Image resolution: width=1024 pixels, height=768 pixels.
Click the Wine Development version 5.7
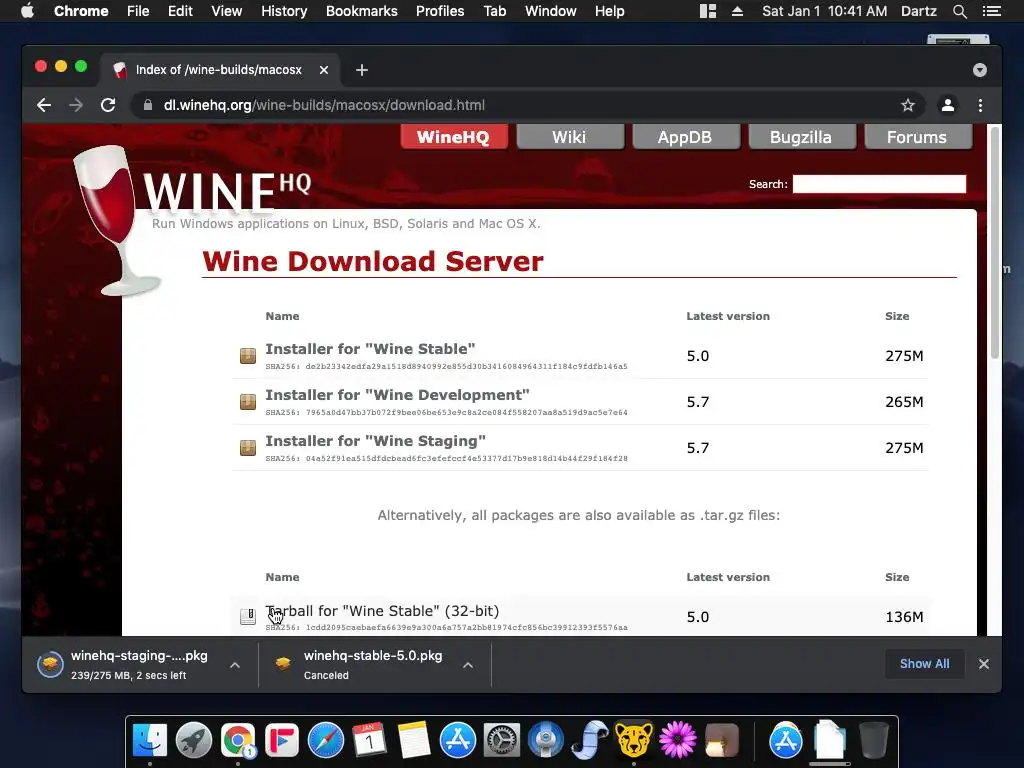click(697, 402)
